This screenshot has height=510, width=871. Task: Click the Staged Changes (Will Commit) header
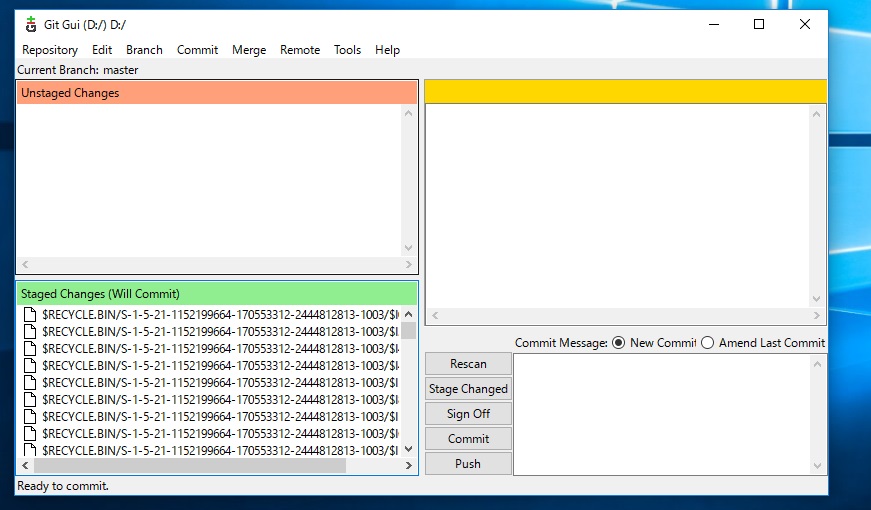[x=217, y=293]
